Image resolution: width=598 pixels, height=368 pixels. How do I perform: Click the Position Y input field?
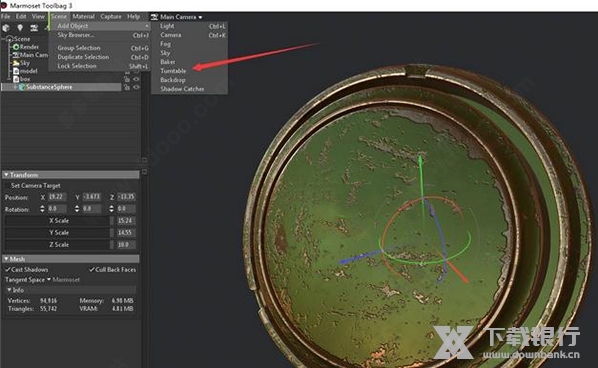click(x=92, y=197)
